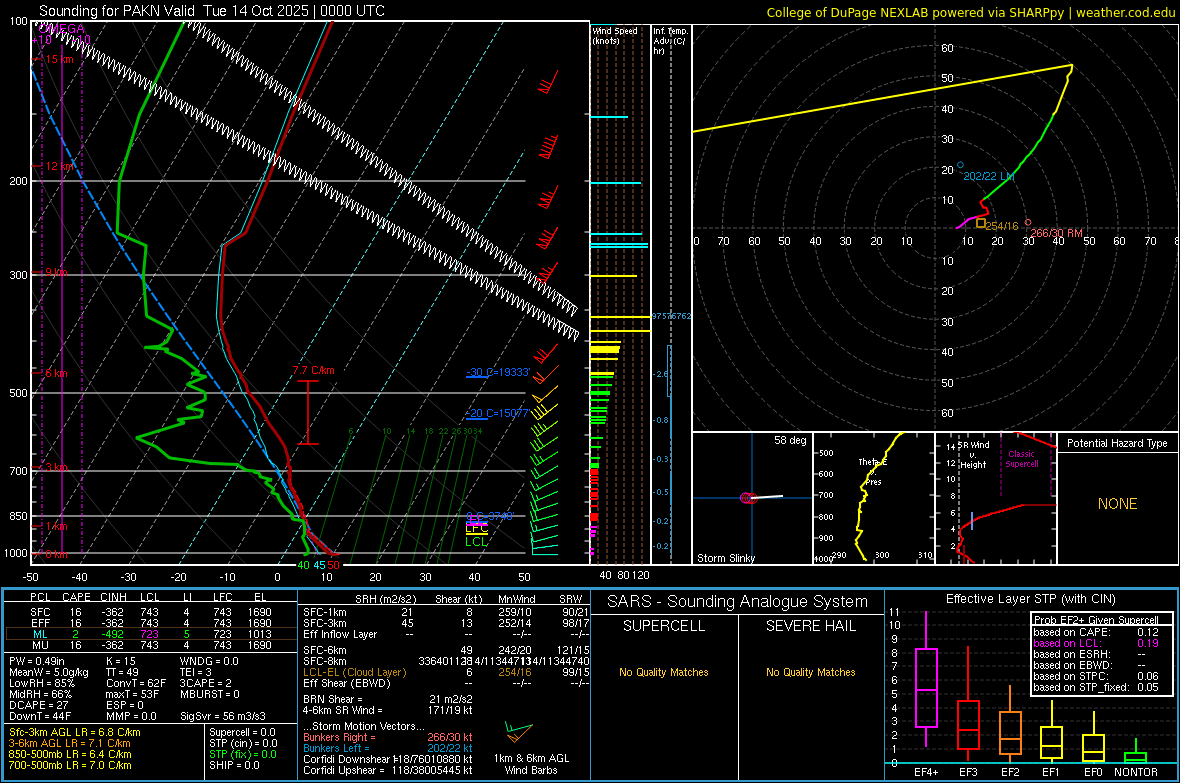The image size is (1180, 783).
Task: Click the green LCL label on skew-T
Action: click(x=476, y=541)
